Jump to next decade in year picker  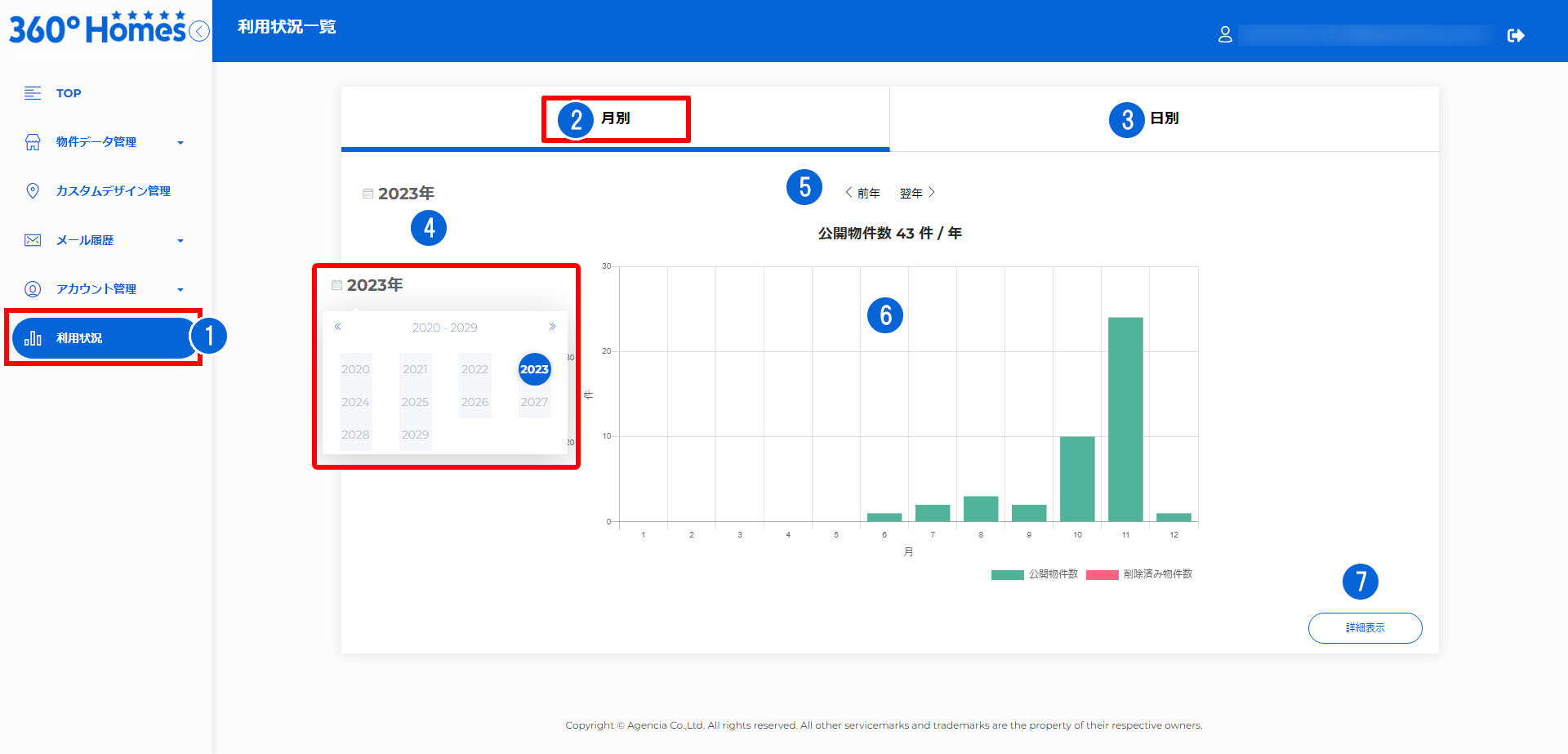[552, 327]
